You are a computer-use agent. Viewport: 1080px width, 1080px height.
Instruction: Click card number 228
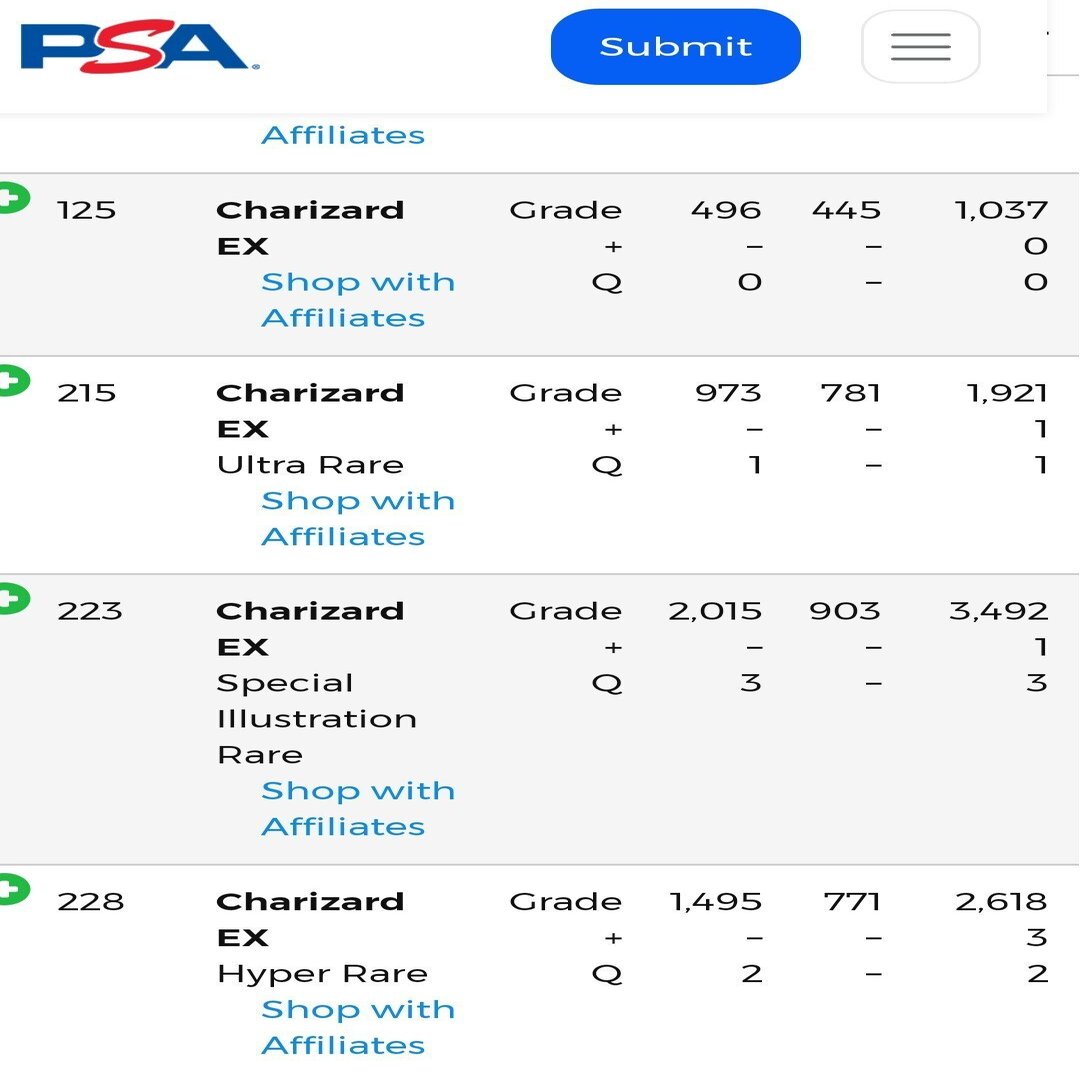[x=91, y=902]
